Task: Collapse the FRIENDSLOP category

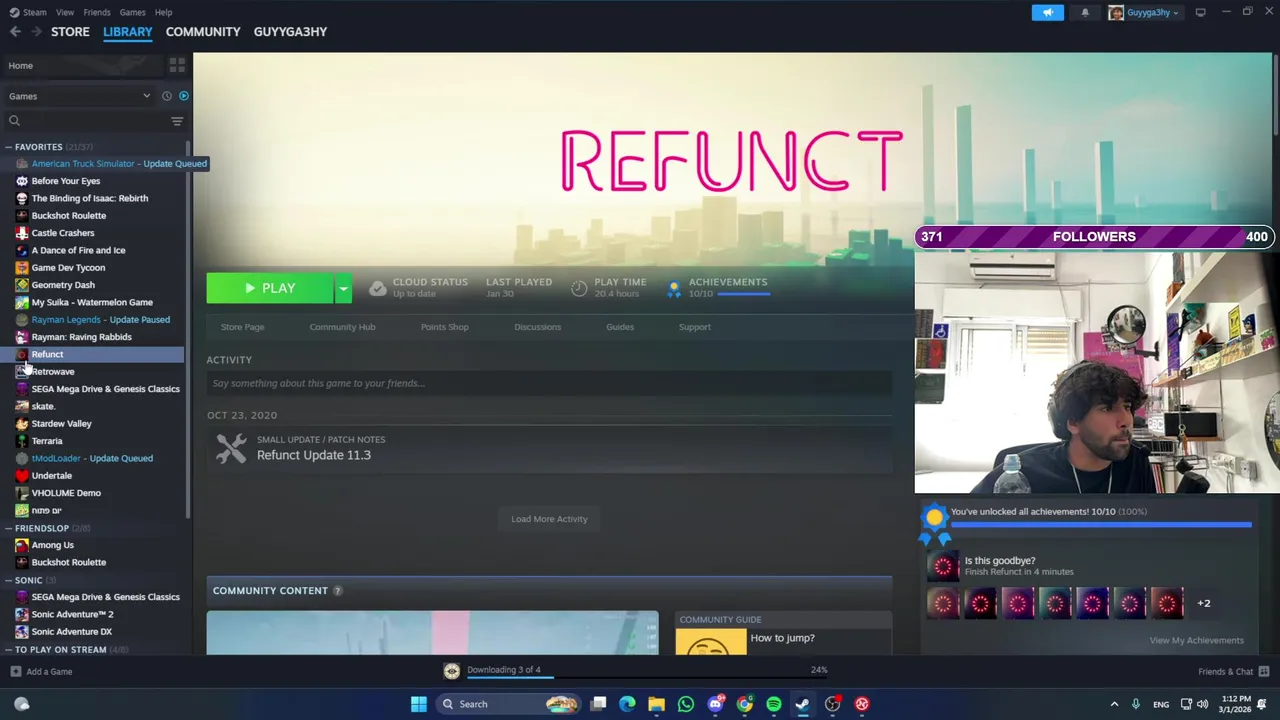Action: coord(8,528)
